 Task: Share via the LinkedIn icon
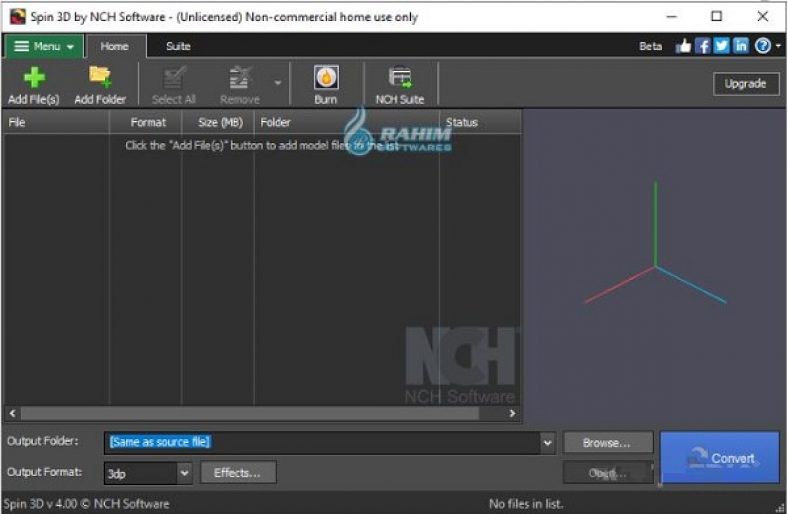741,46
